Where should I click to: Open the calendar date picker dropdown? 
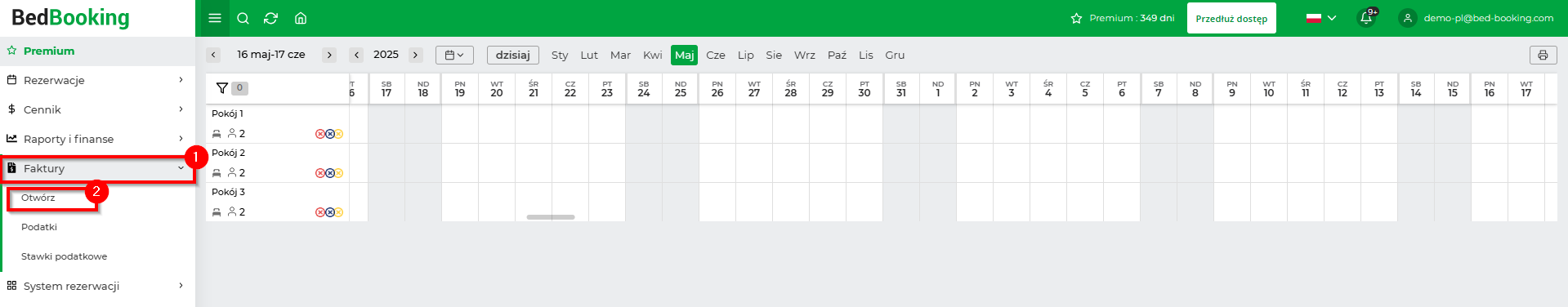point(454,55)
